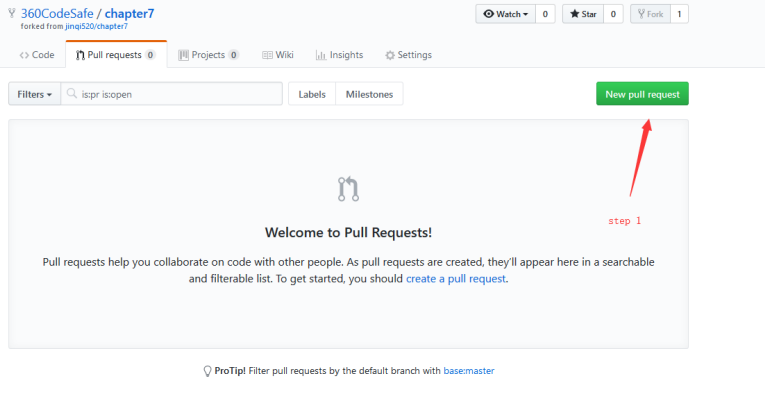Click the large pull request icon above the Welcome heading

tap(348, 189)
